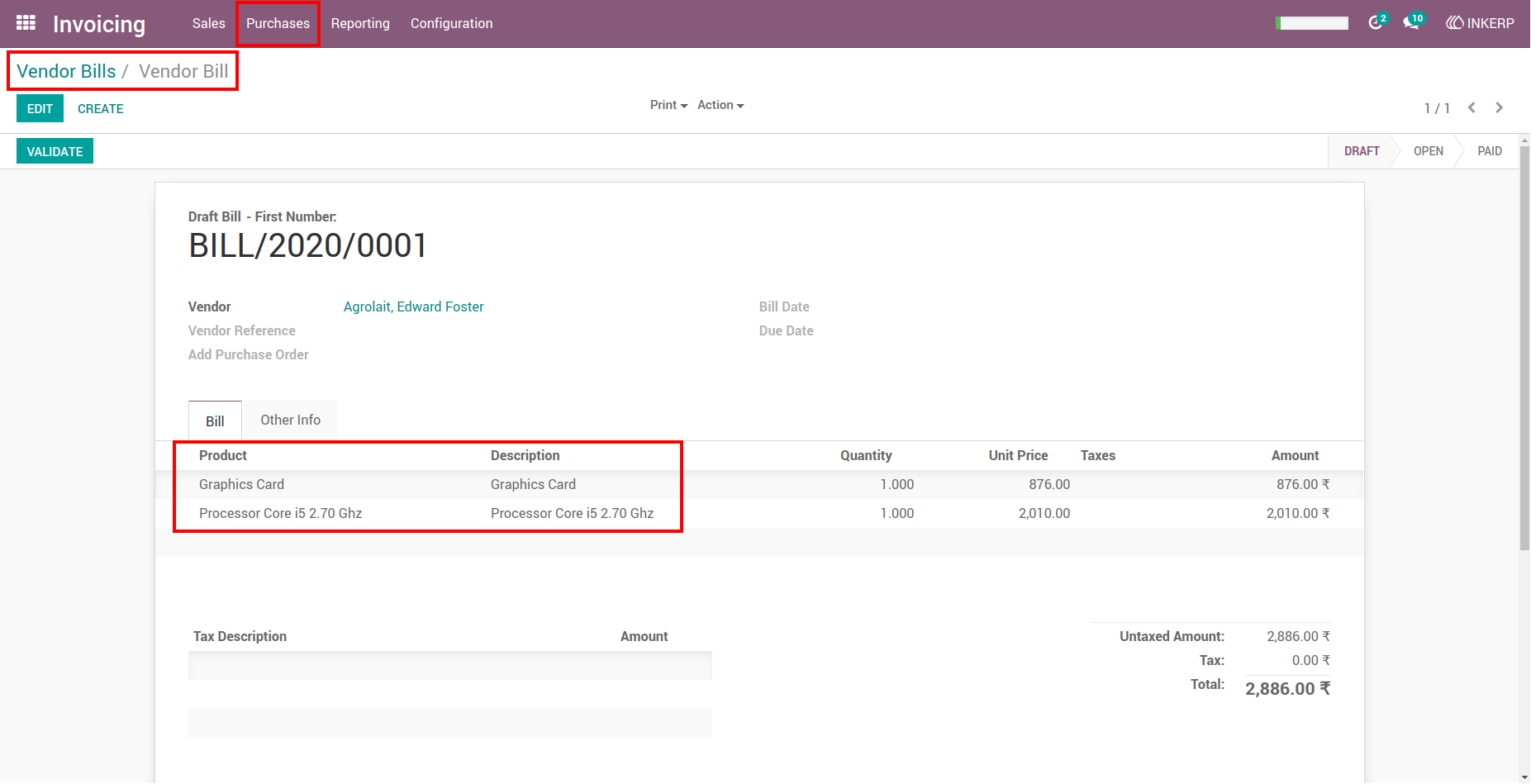The image size is (1531, 784).
Task: Click the Invoicing app title
Action: click(x=99, y=24)
